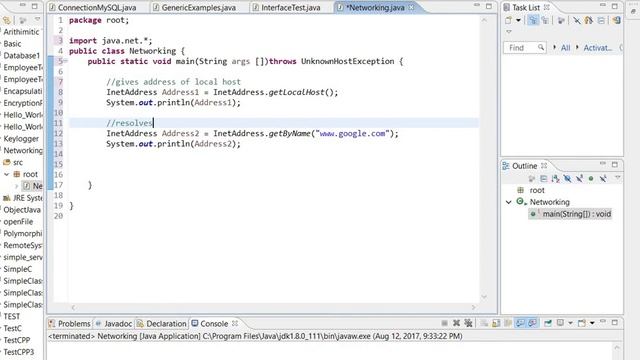Select root package in Outline
This screenshot has width=640, height=360.
point(537,190)
